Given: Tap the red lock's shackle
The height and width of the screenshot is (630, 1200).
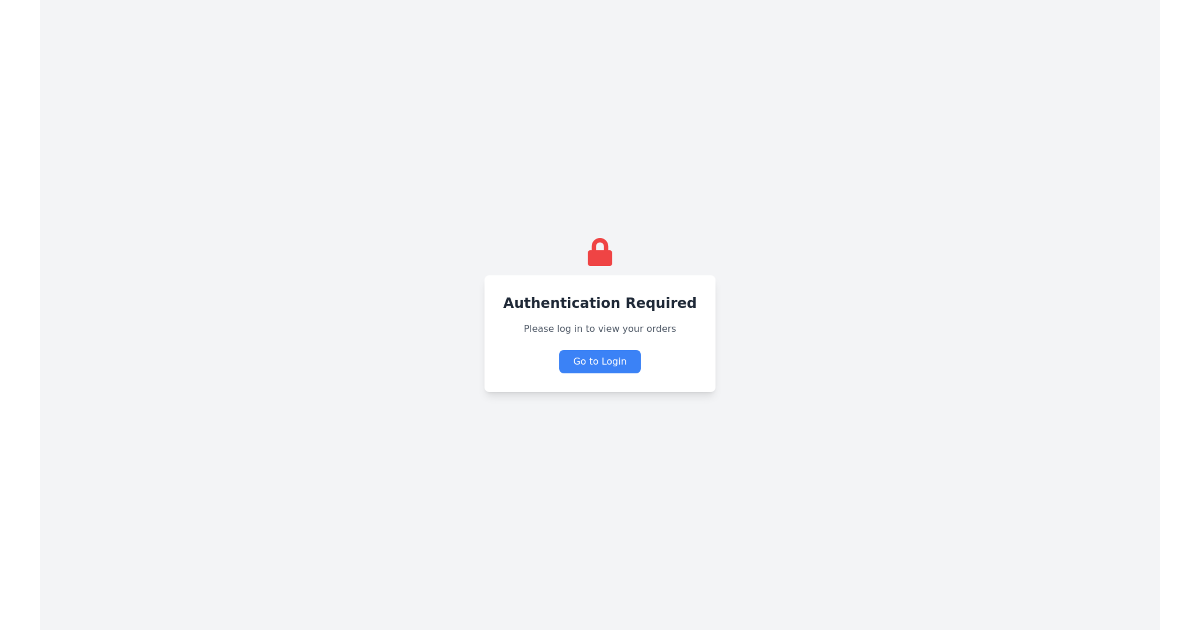Looking at the screenshot, I should point(600,243).
